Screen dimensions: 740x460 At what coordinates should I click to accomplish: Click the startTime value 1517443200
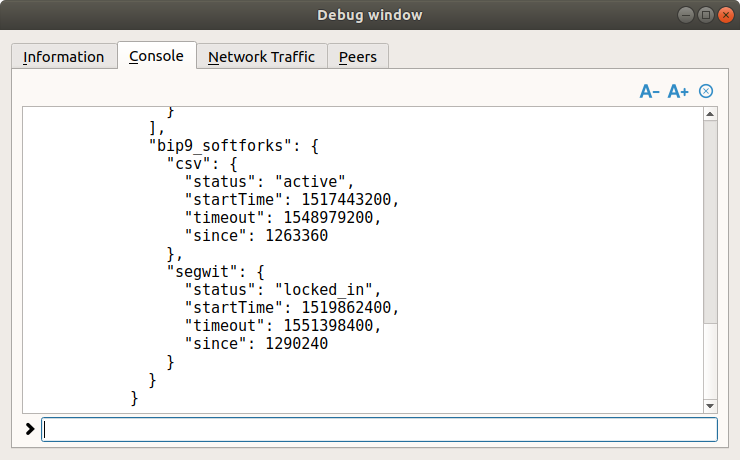click(x=346, y=200)
